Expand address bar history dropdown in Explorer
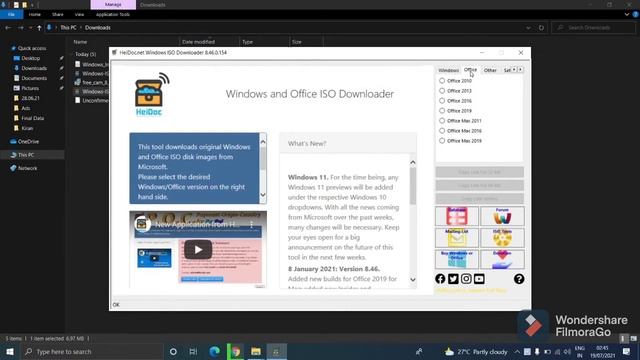 click(x=529, y=28)
